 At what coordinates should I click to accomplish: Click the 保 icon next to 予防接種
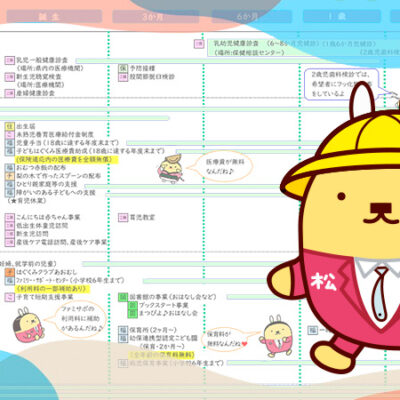[x=123, y=68]
